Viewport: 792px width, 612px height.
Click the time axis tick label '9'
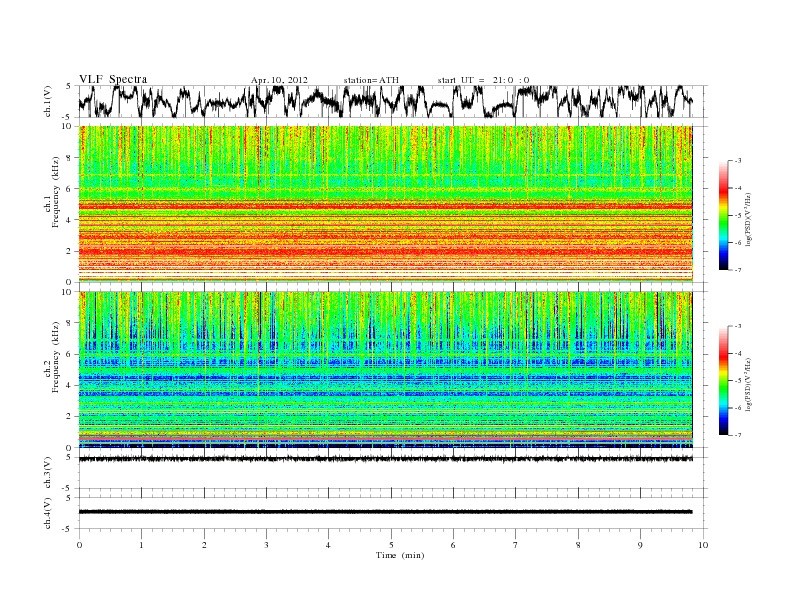click(x=640, y=545)
